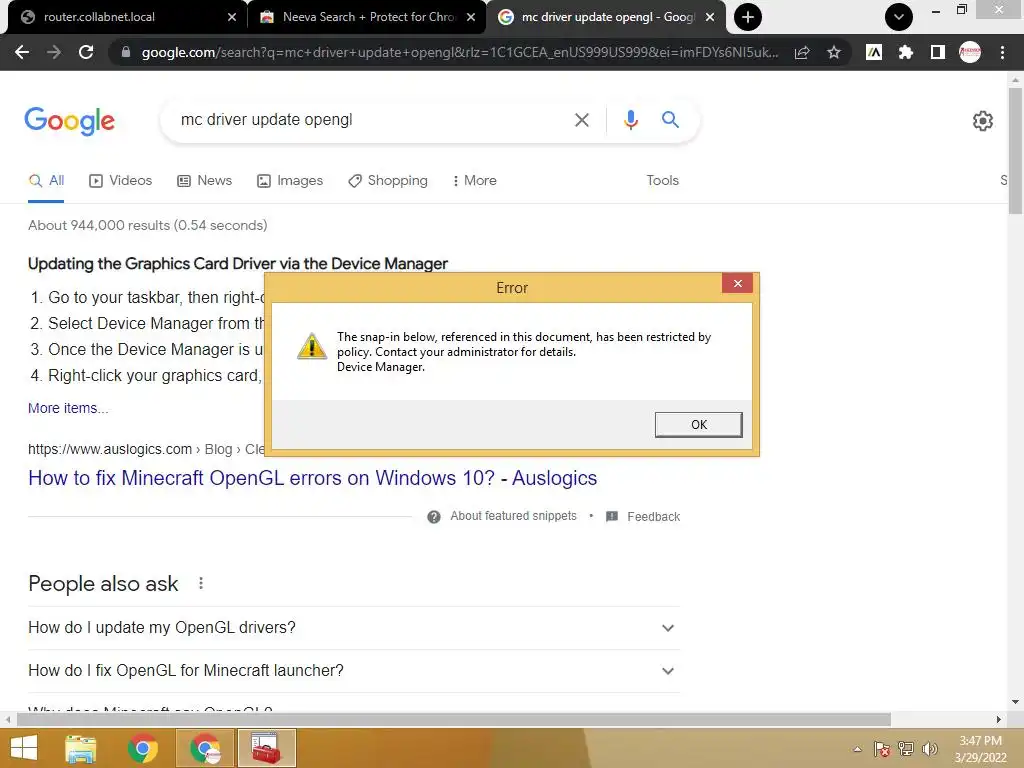This screenshot has width=1024, height=768.
Task: Click the magnifying glass search button
Action: click(670, 120)
